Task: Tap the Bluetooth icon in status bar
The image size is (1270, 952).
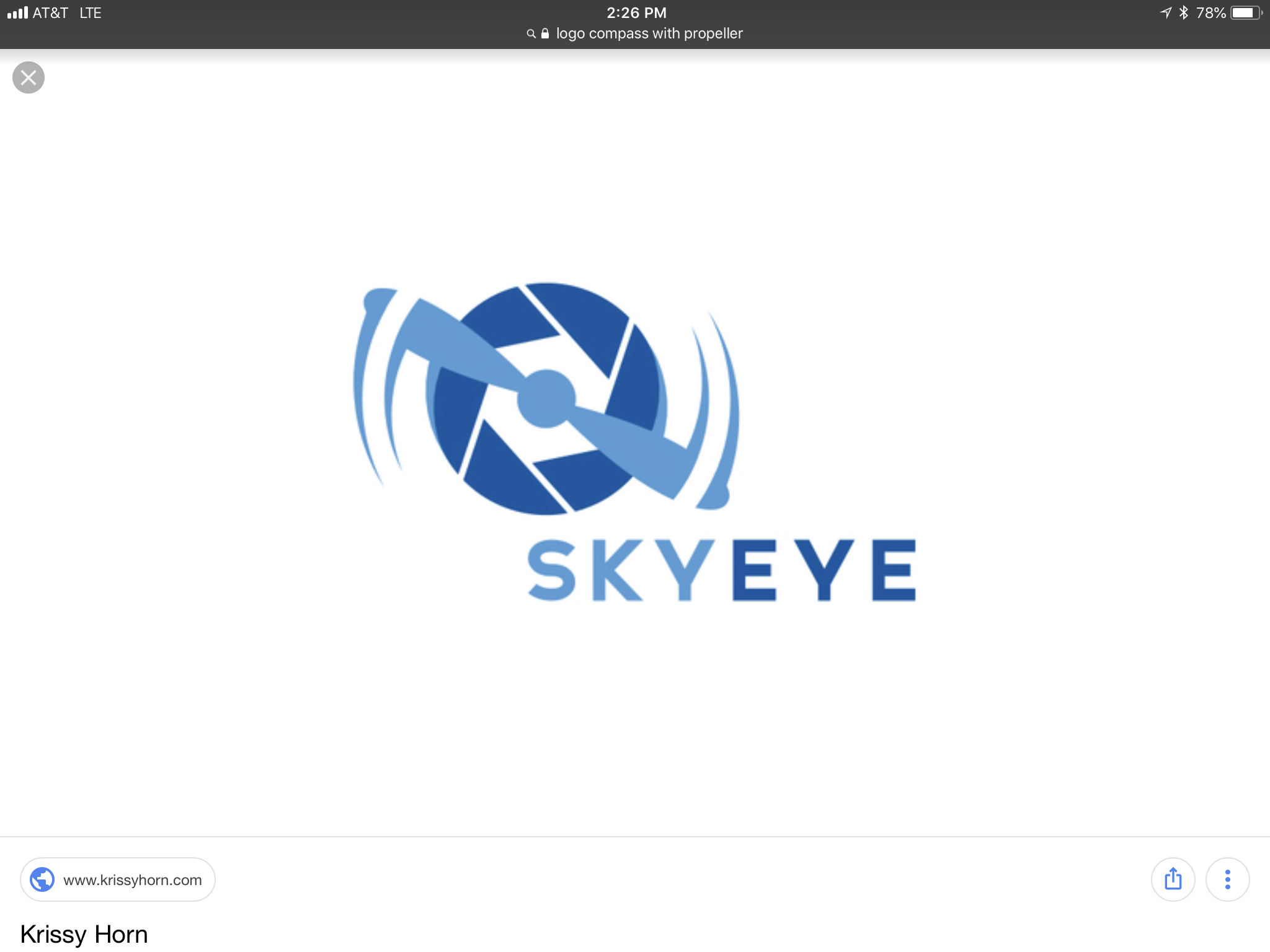Action: coord(1183,13)
